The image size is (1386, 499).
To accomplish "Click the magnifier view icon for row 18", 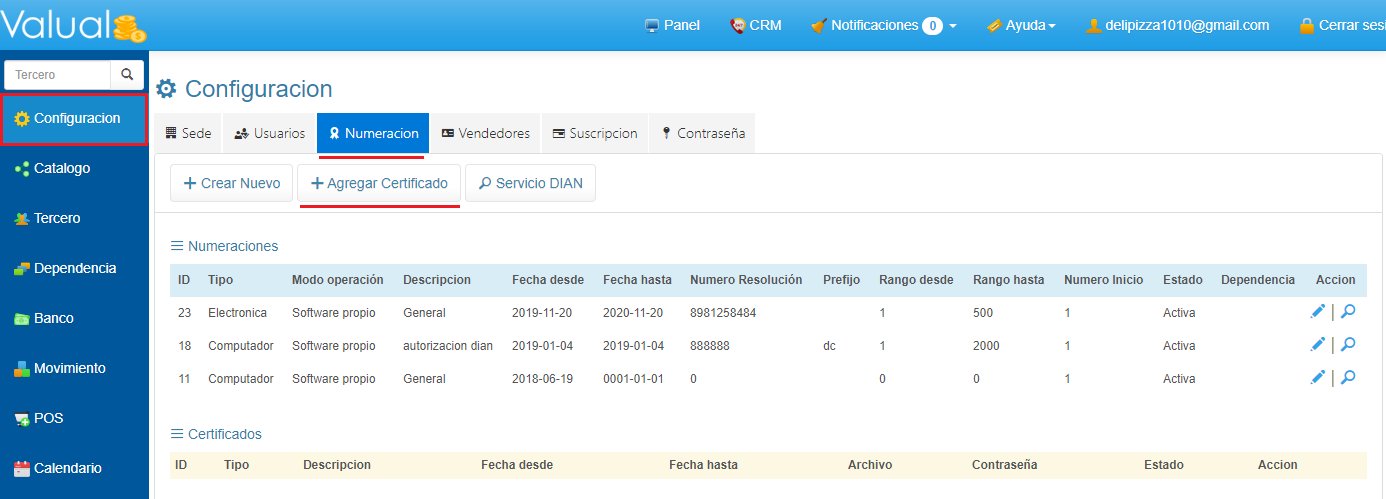I will click(1348, 345).
